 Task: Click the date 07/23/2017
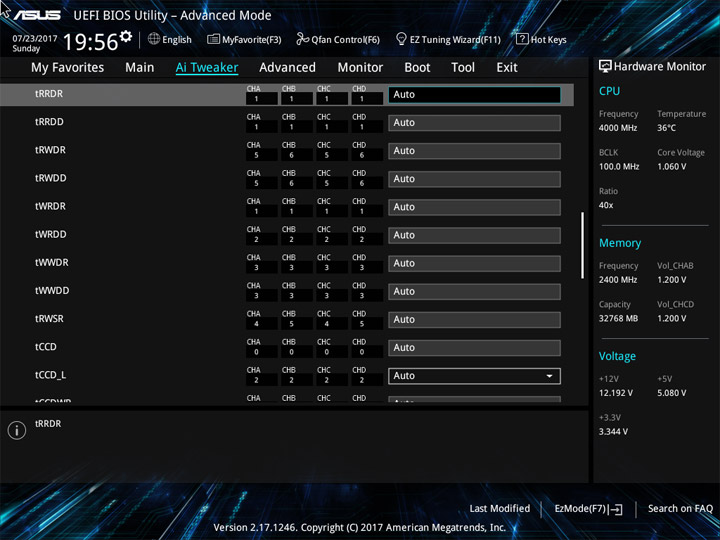(35, 39)
